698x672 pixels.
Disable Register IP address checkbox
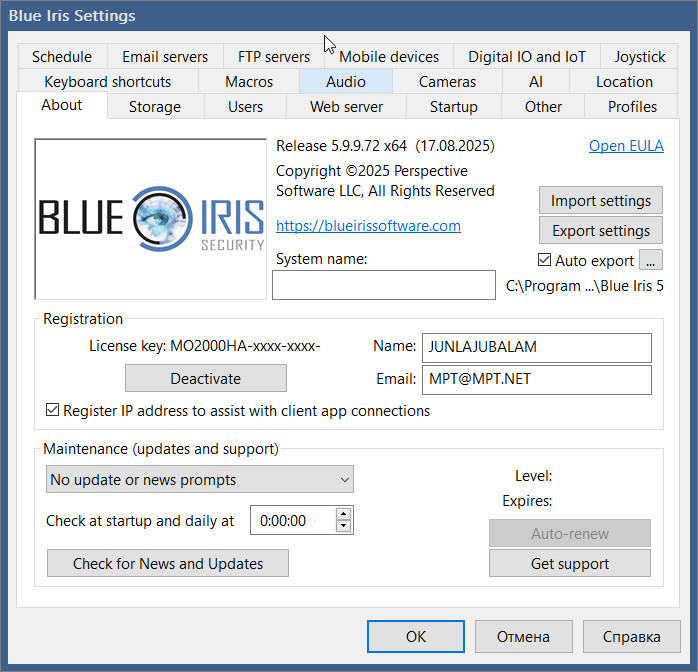54,411
